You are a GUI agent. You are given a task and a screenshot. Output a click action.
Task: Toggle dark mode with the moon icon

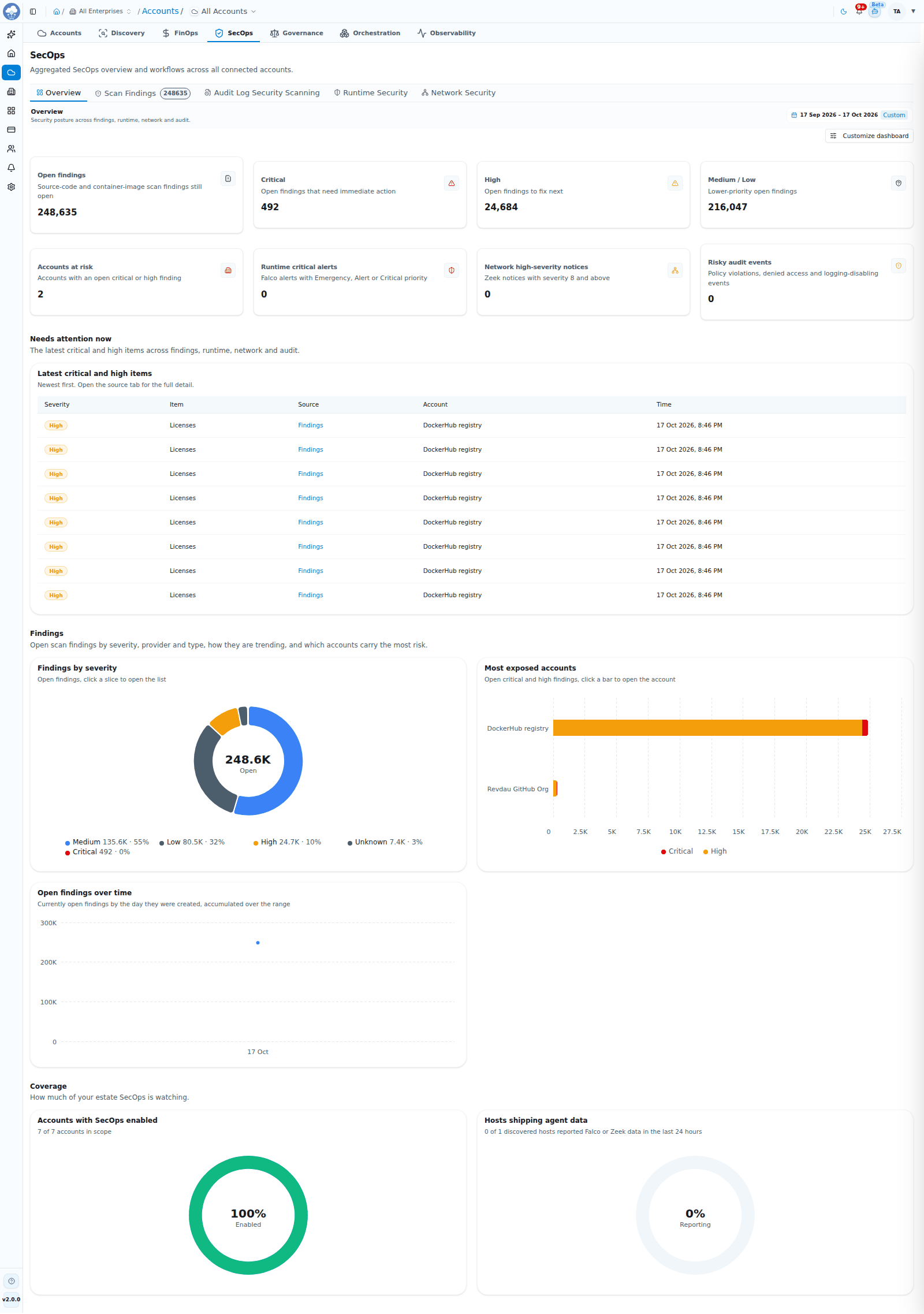pos(844,12)
